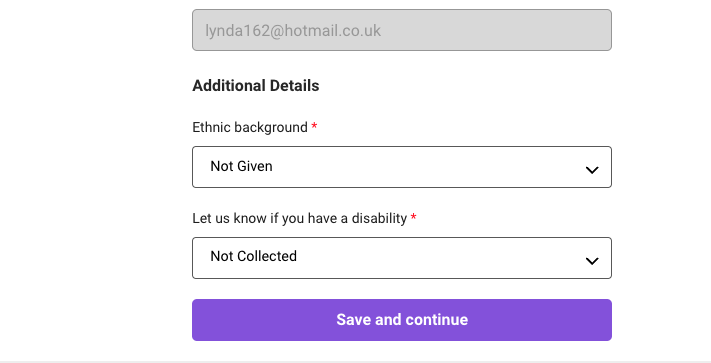Click the red asterisk beside Ethnic background
This screenshot has height=363, width=711.
[x=314, y=126]
